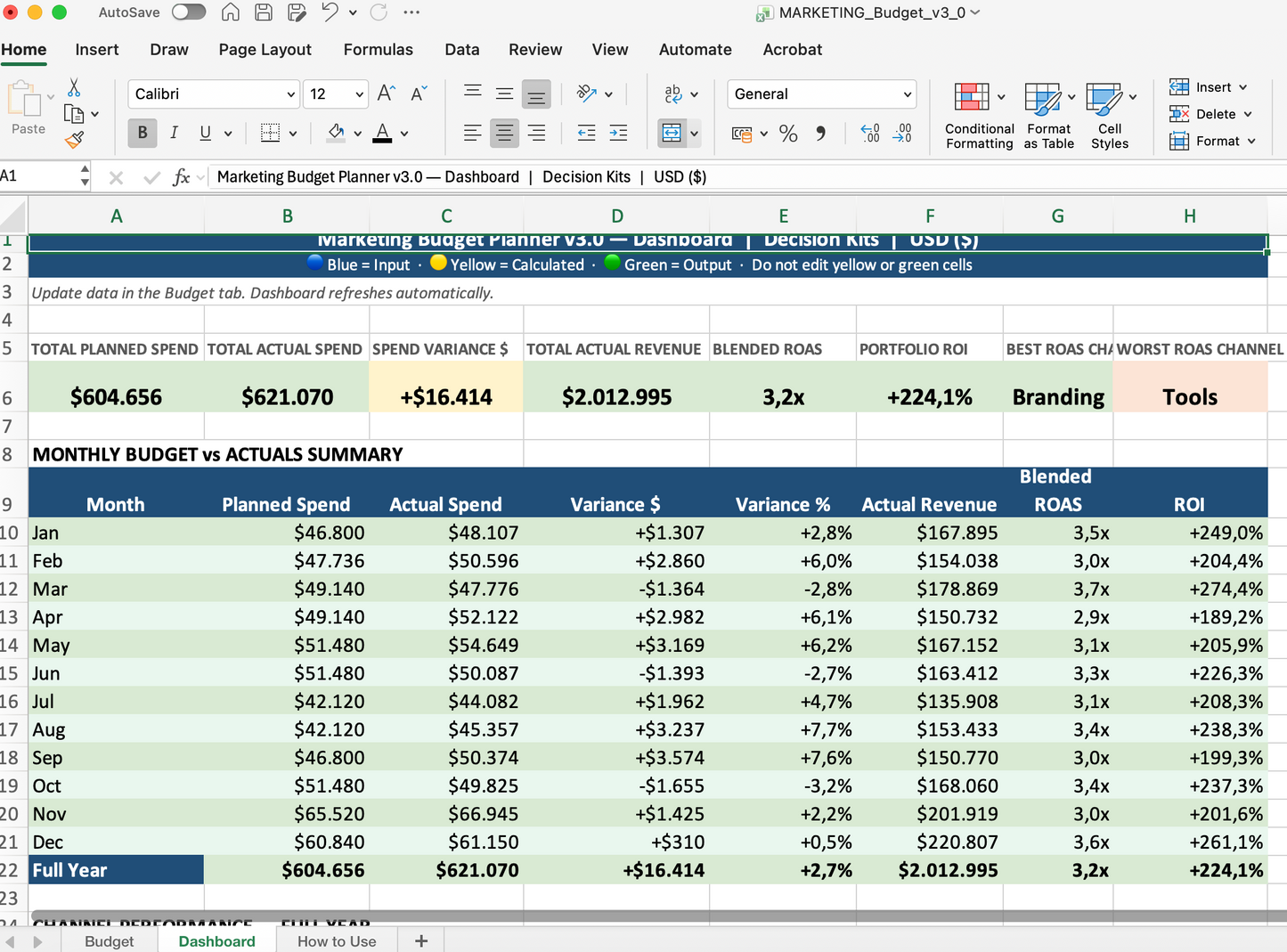Click the Save As icon with pencil

[297, 12]
